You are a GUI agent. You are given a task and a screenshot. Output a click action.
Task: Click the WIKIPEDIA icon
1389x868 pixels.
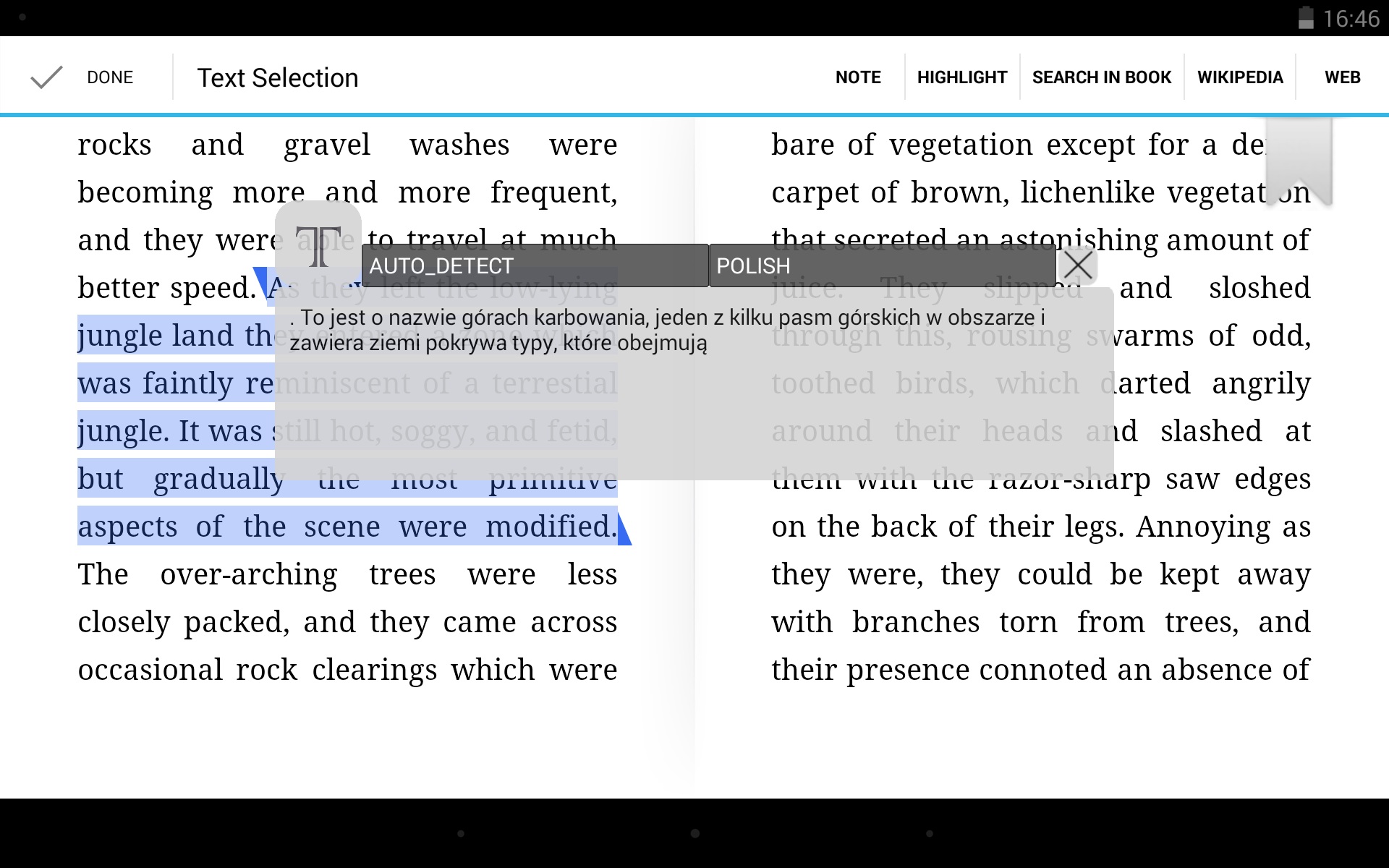tap(1240, 78)
